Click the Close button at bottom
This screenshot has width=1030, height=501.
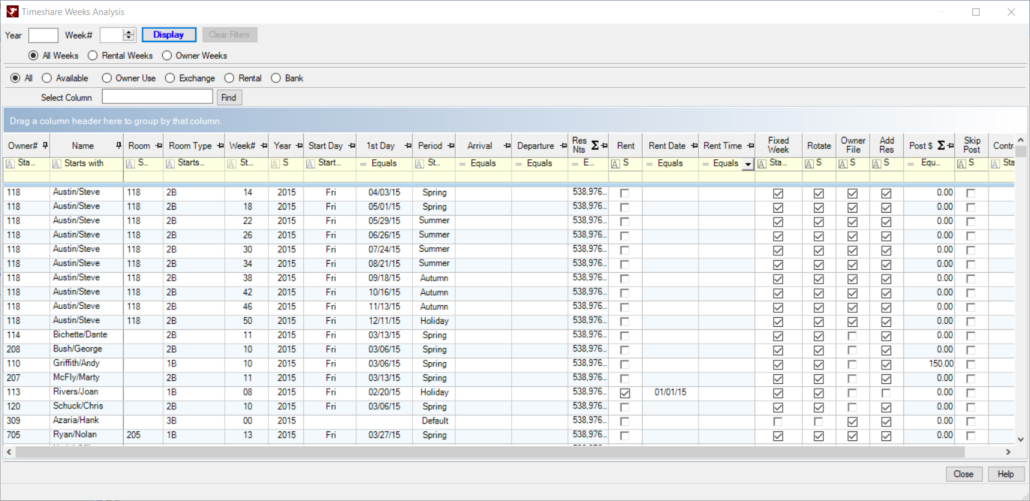coord(964,474)
